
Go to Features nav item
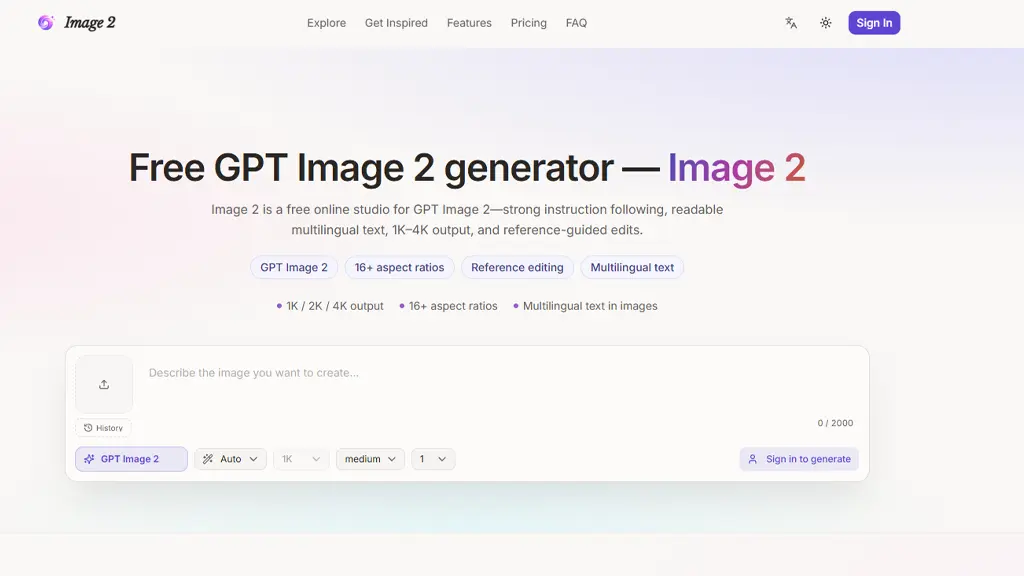click(x=469, y=23)
